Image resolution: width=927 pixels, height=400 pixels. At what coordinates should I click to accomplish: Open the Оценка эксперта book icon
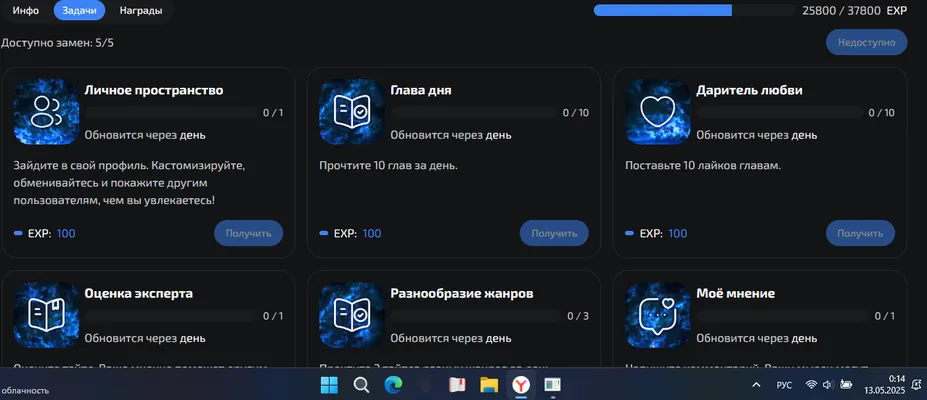(x=46, y=315)
